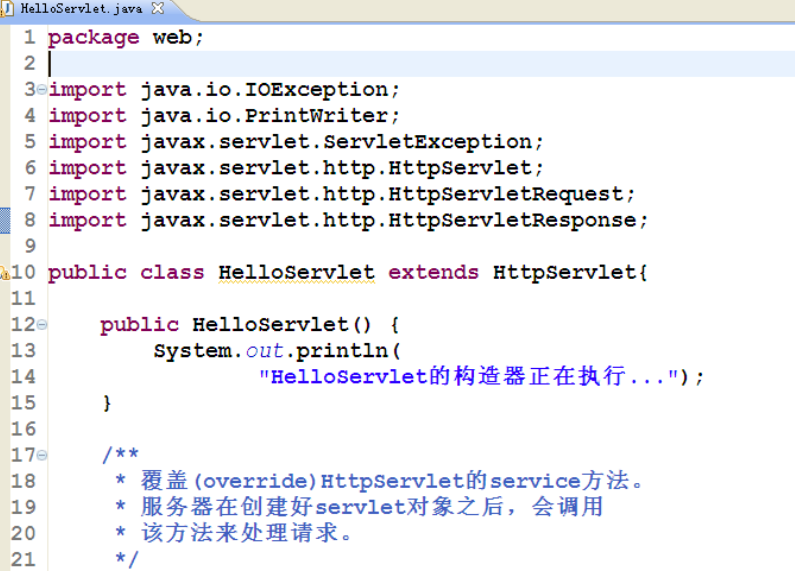Click the 'extends' keyword on line 10
The width and height of the screenshot is (795, 585).
(x=433, y=273)
